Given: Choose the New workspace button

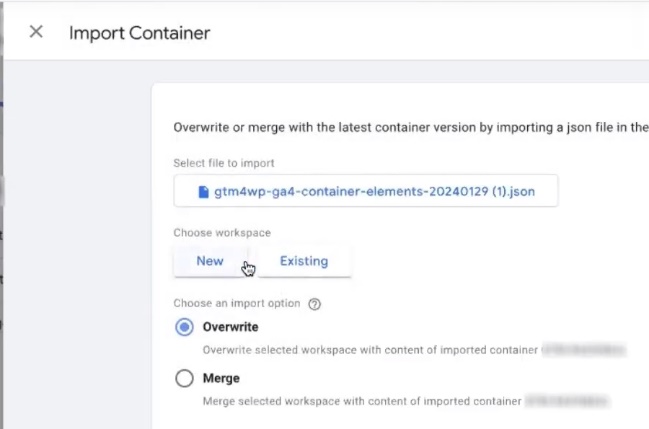Looking at the screenshot, I should tap(210, 261).
